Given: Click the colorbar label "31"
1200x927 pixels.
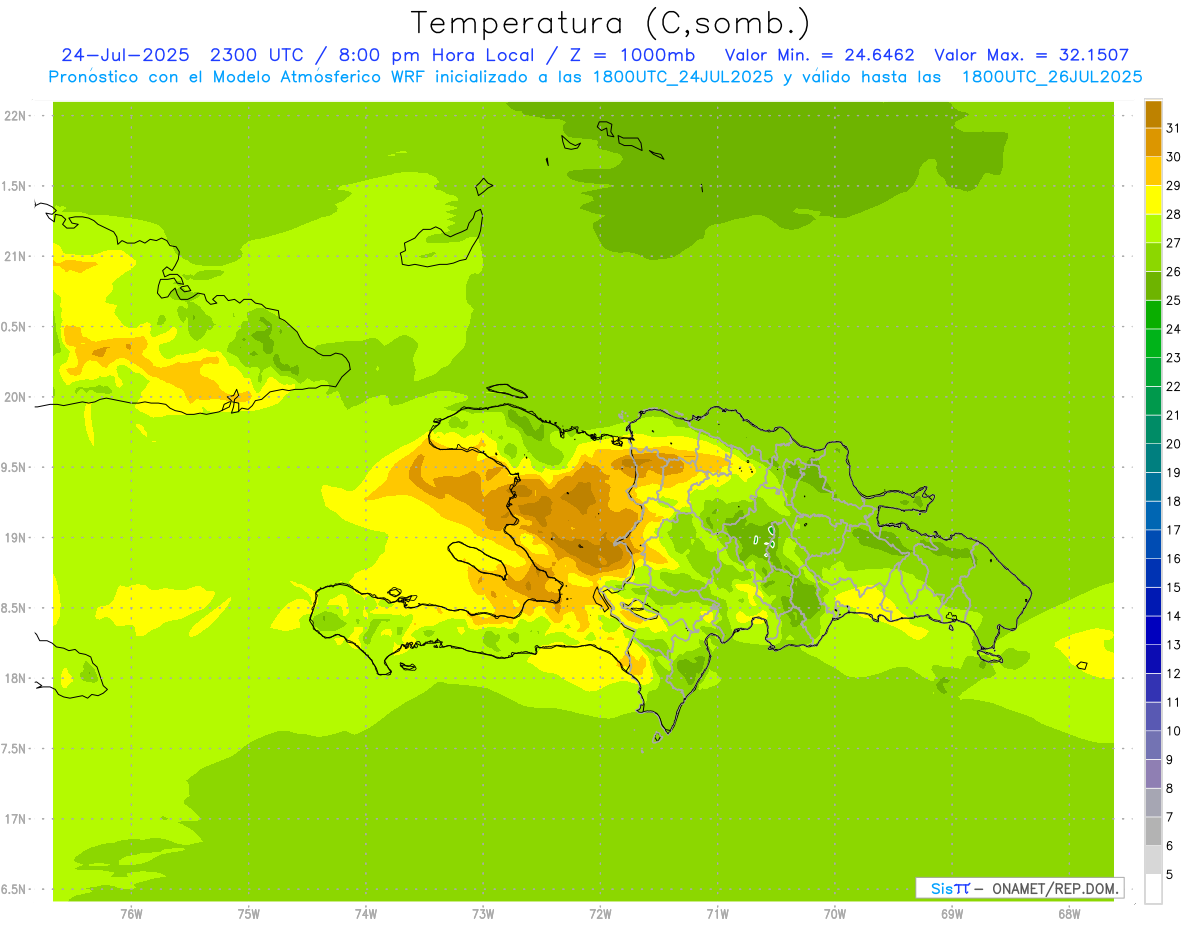Looking at the screenshot, I should [1173, 128].
